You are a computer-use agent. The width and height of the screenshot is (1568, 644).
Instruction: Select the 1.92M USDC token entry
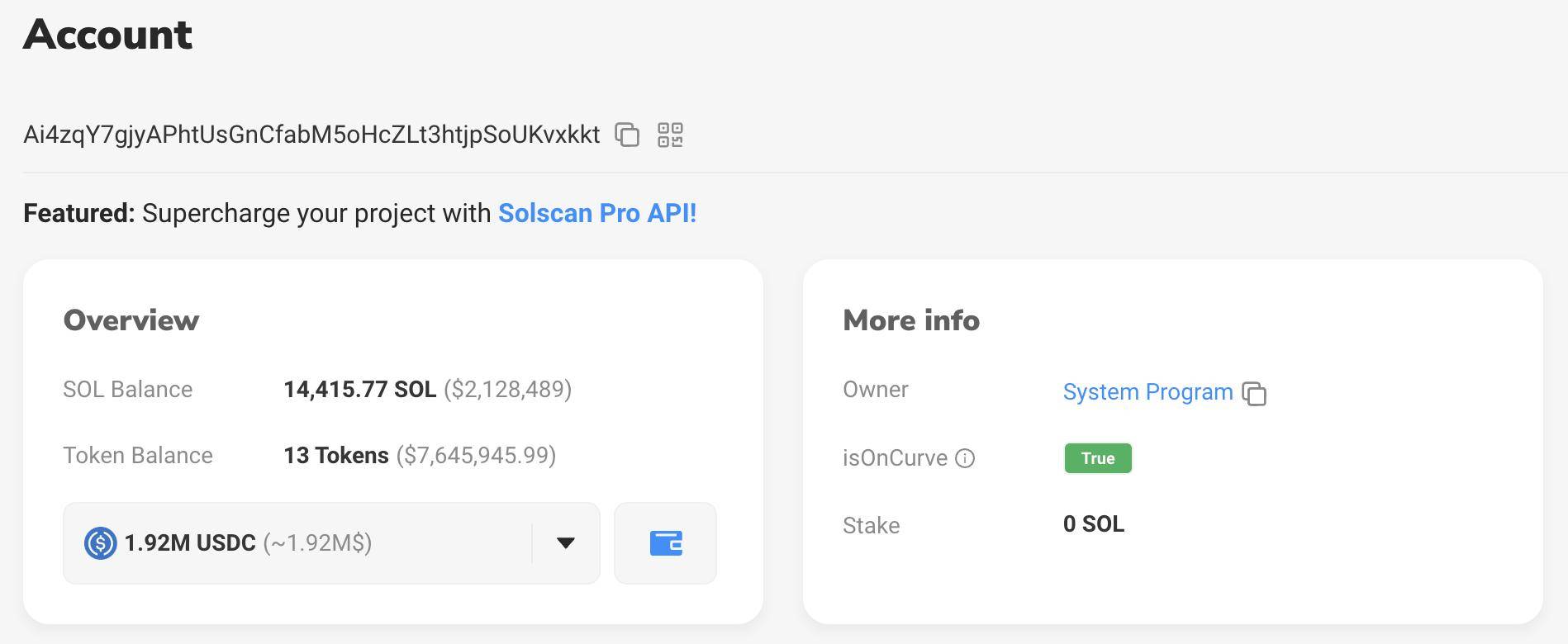(x=331, y=543)
